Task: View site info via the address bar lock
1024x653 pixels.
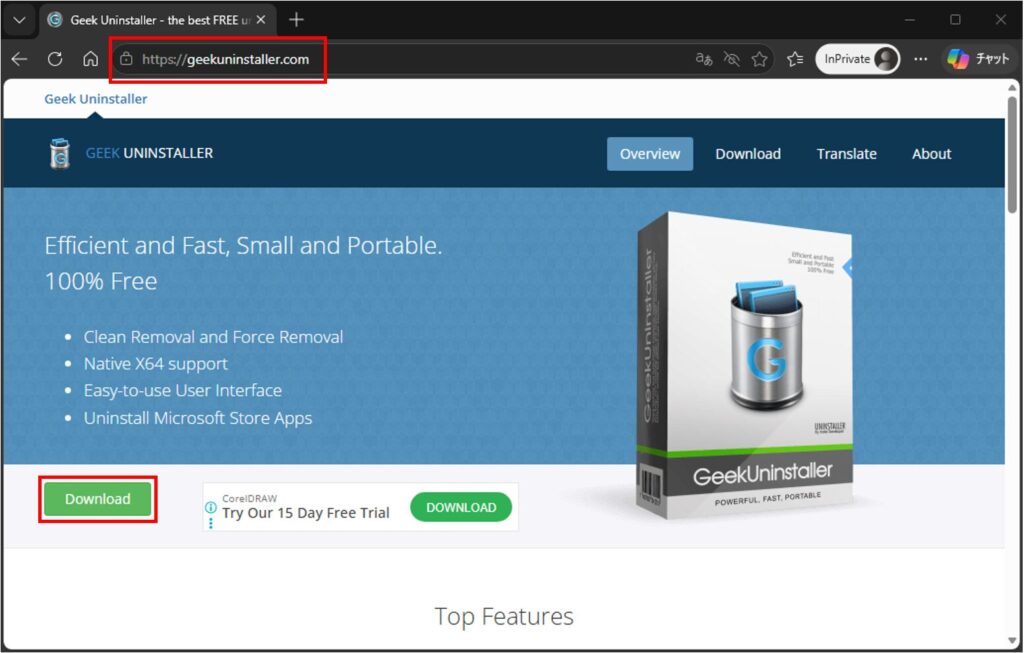Action: (127, 59)
